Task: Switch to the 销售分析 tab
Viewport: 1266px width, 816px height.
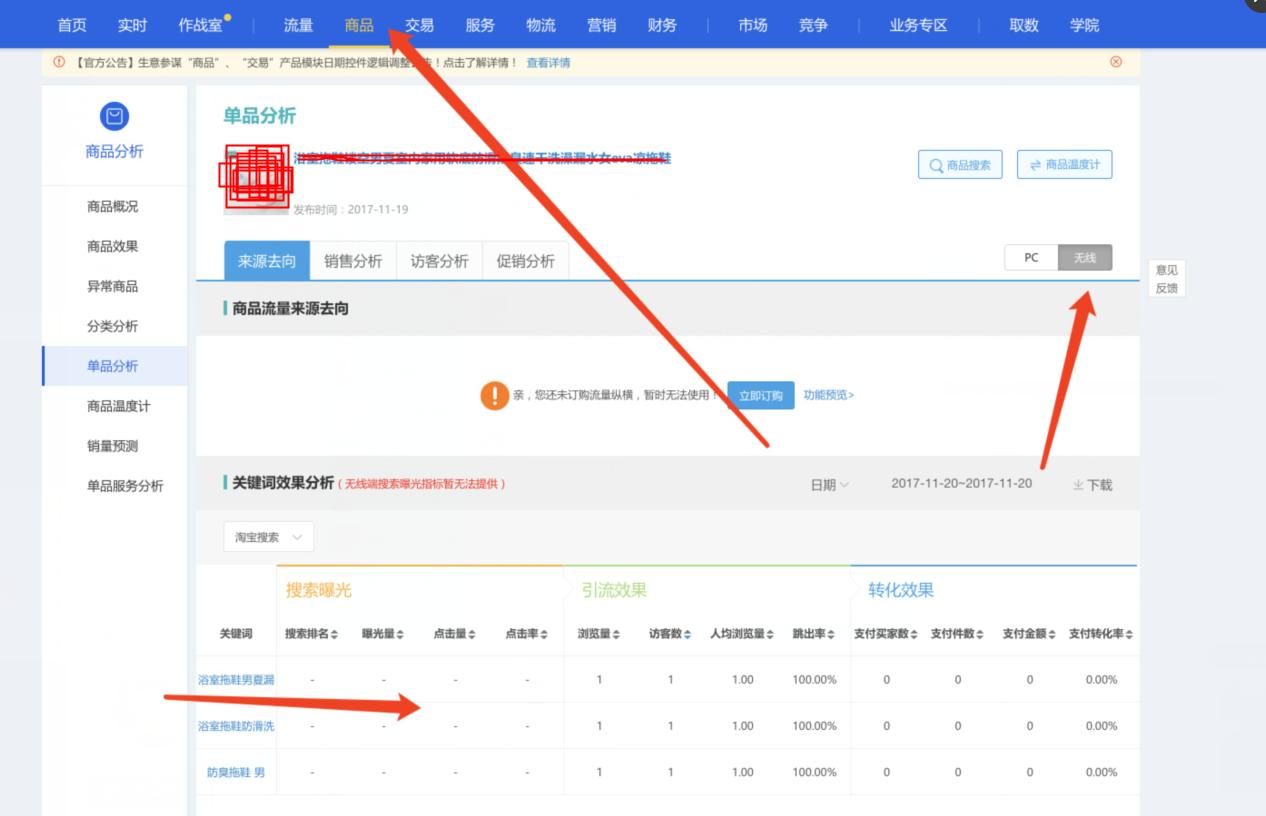Action: [352, 260]
